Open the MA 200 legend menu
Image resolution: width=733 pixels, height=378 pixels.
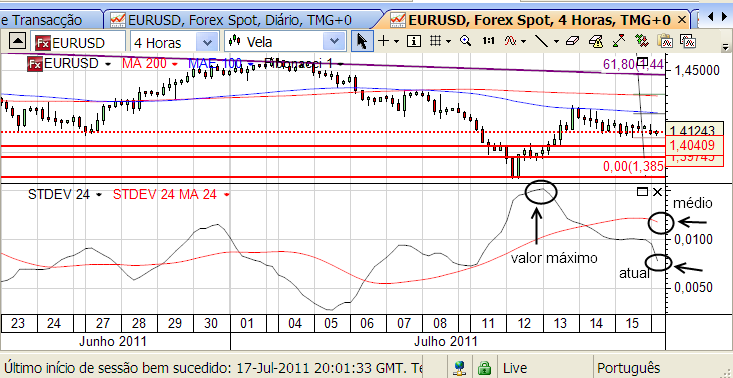174,64
